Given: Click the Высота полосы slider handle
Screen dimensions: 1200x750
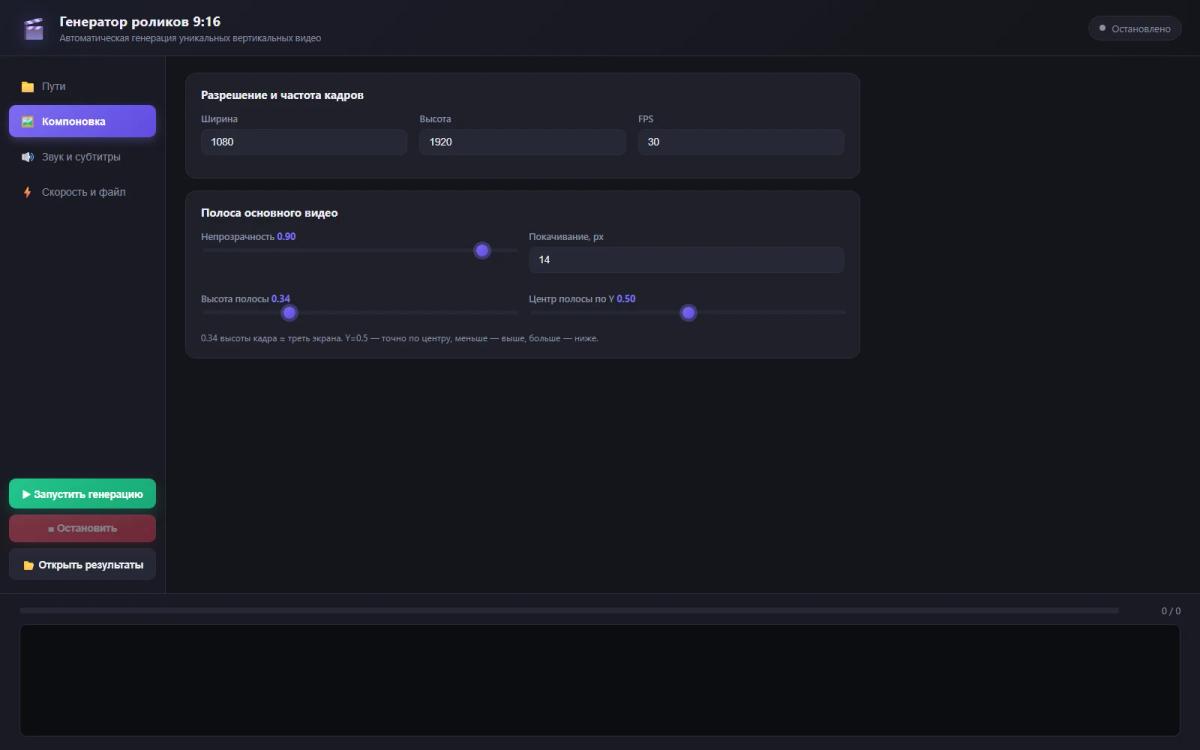Looking at the screenshot, I should pyautogui.click(x=289, y=313).
